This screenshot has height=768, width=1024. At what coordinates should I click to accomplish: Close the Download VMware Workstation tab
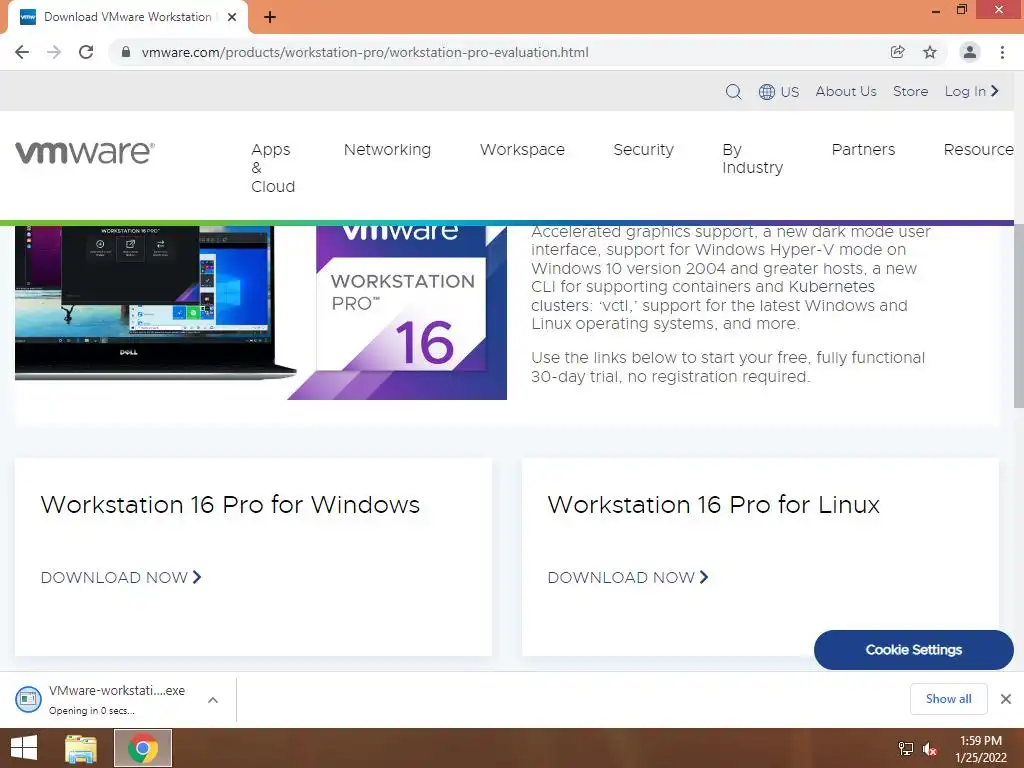232,17
